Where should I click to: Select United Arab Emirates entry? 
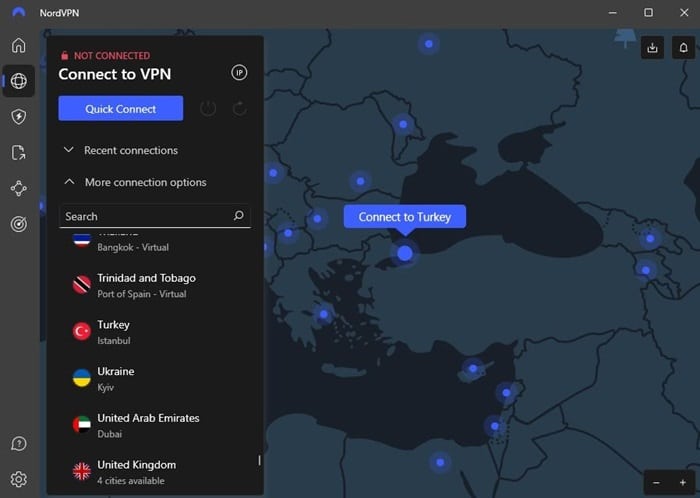click(x=154, y=425)
